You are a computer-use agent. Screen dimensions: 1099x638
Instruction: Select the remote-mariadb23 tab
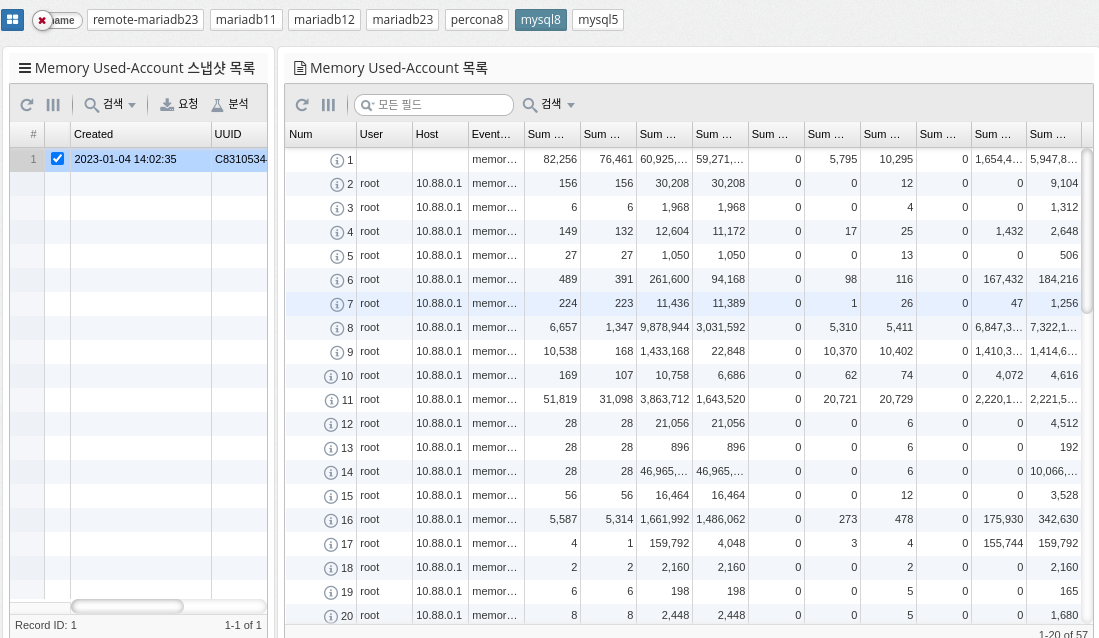click(146, 20)
